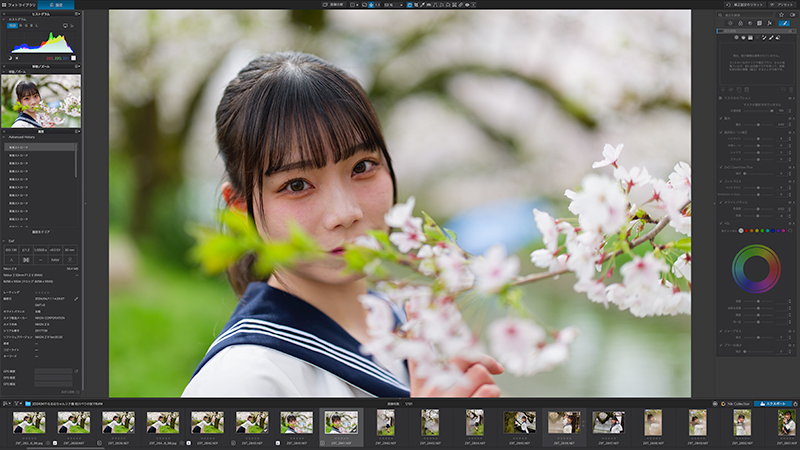
Task: Collapse the Advanced History section
Action: 4,137
